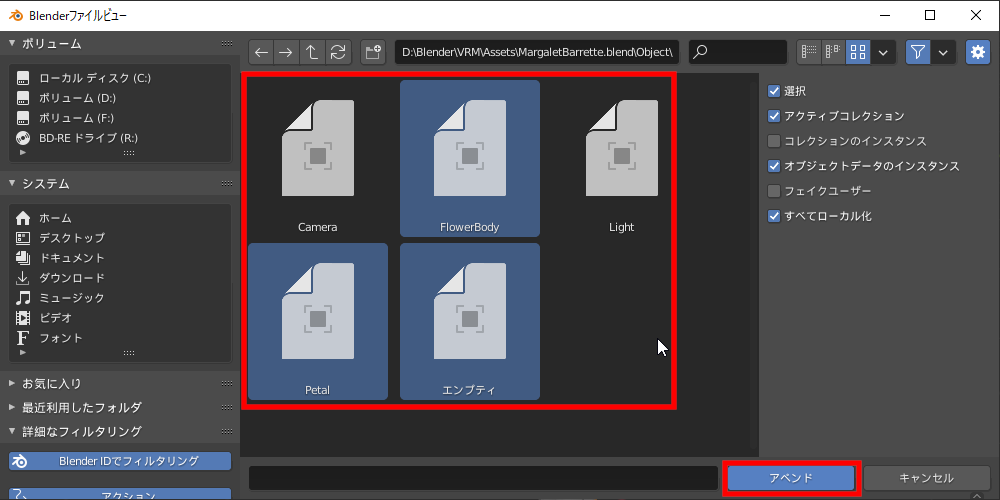Enable フェイクユーザー checkbox
Image resolution: width=1000 pixels, height=500 pixels.
point(774,191)
